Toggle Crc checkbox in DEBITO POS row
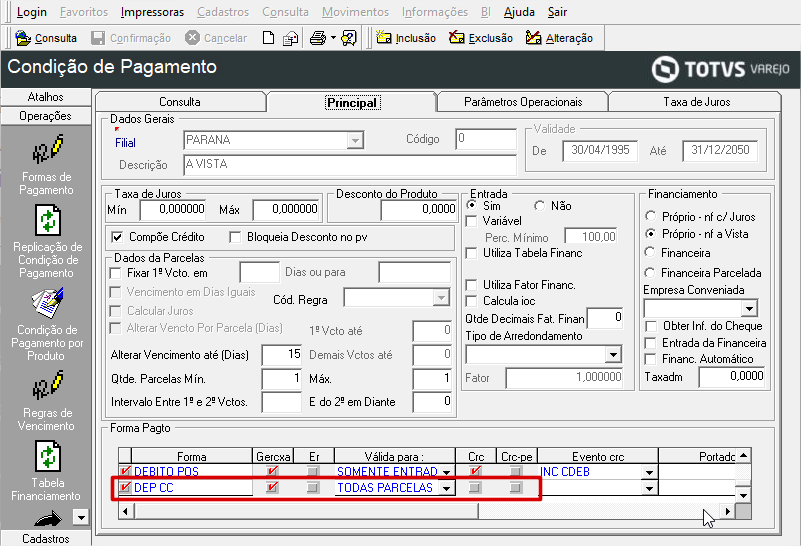The height and width of the screenshot is (546, 801). point(475,470)
